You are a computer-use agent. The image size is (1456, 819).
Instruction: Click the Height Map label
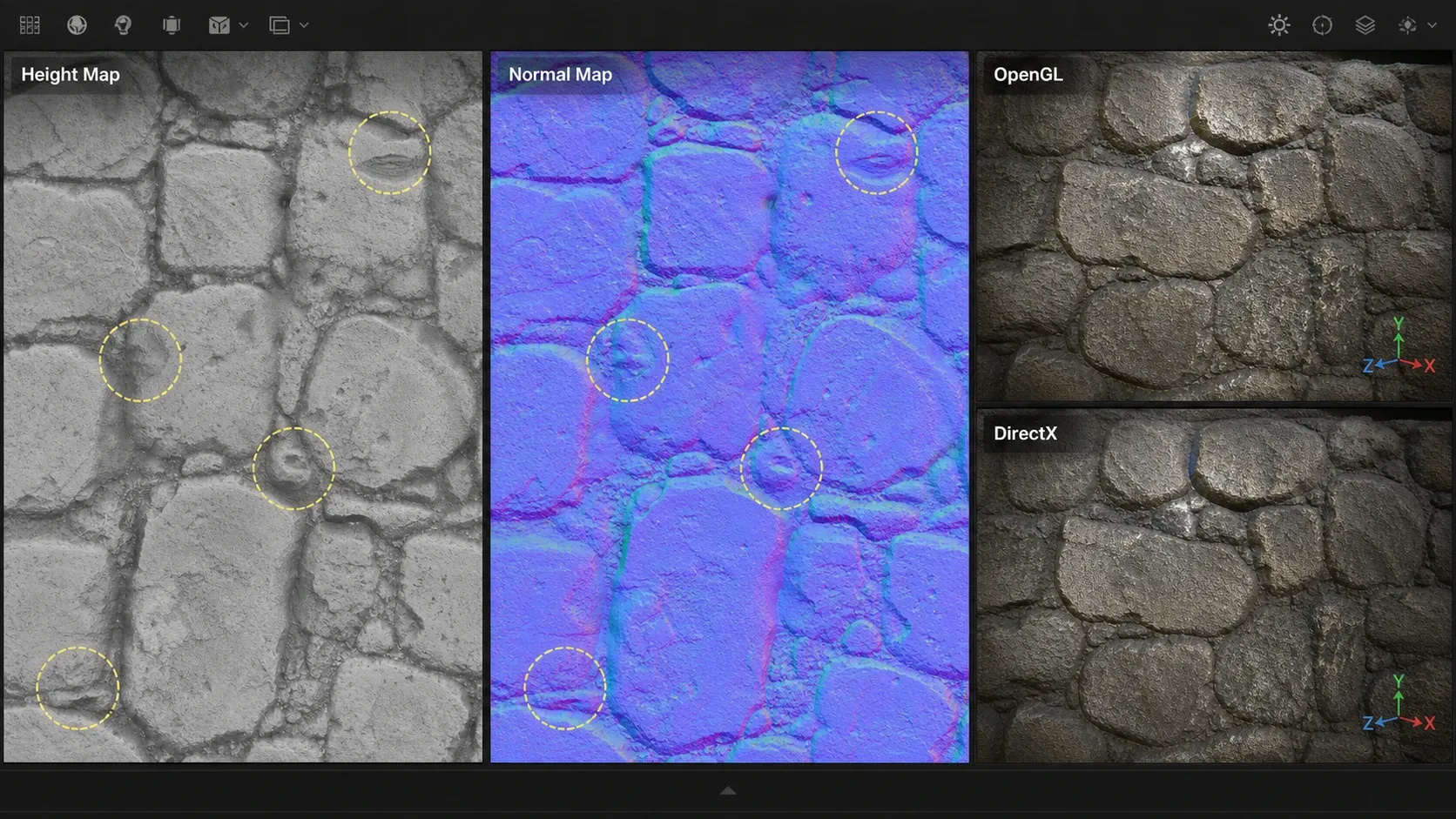(71, 75)
